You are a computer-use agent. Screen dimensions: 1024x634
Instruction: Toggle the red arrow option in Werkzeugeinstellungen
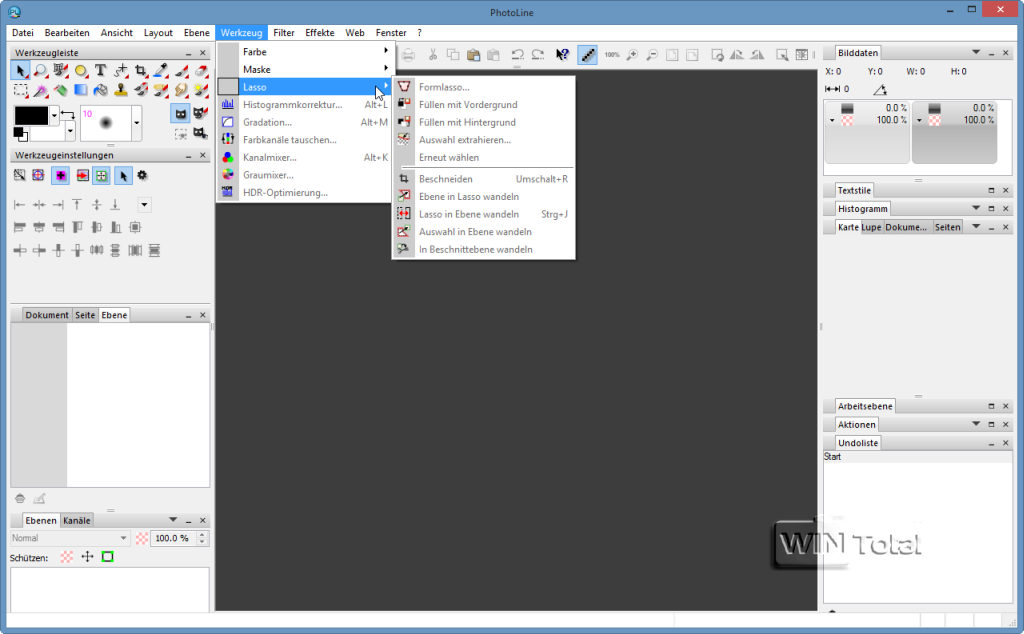[x=82, y=175]
